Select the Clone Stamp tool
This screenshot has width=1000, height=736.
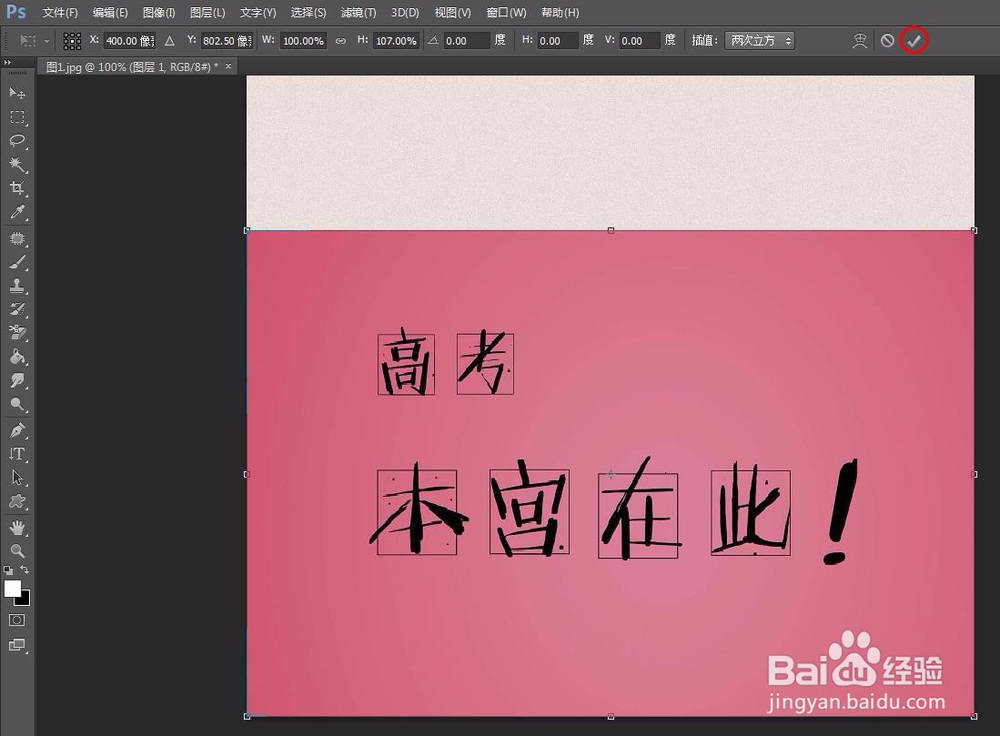click(x=17, y=286)
